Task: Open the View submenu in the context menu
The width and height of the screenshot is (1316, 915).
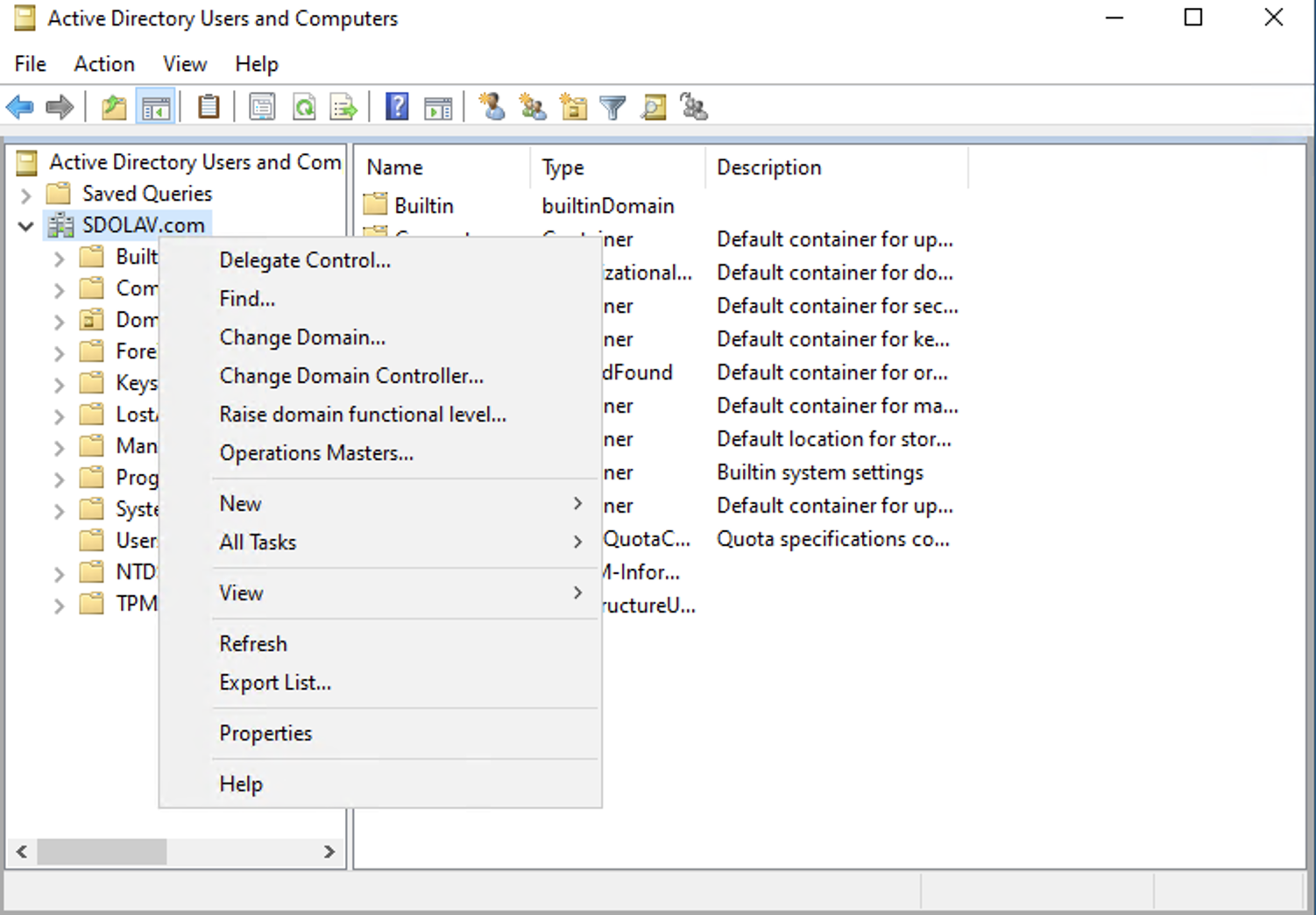Action: (x=380, y=593)
